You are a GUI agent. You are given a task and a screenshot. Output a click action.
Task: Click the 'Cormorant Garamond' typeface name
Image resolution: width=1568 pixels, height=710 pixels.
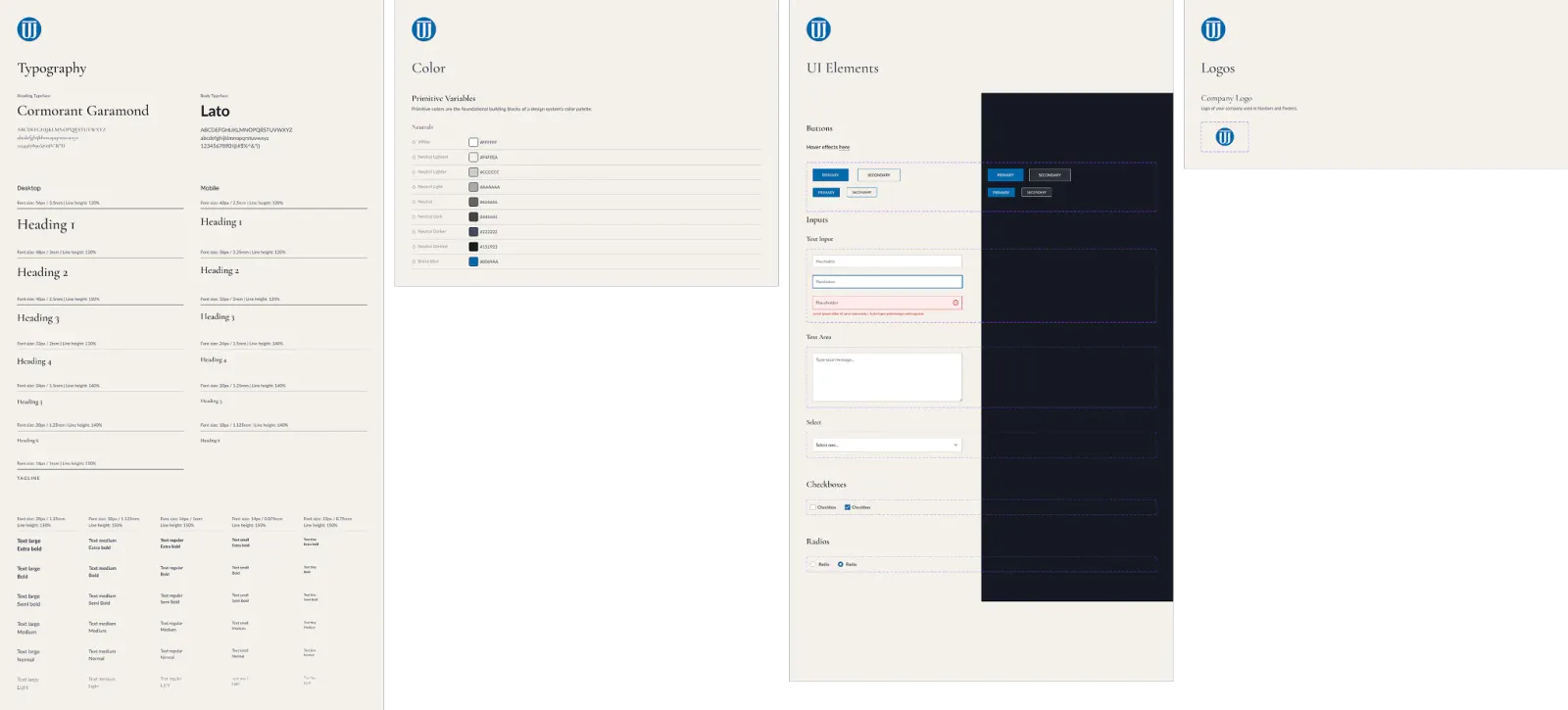coord(83,111)
